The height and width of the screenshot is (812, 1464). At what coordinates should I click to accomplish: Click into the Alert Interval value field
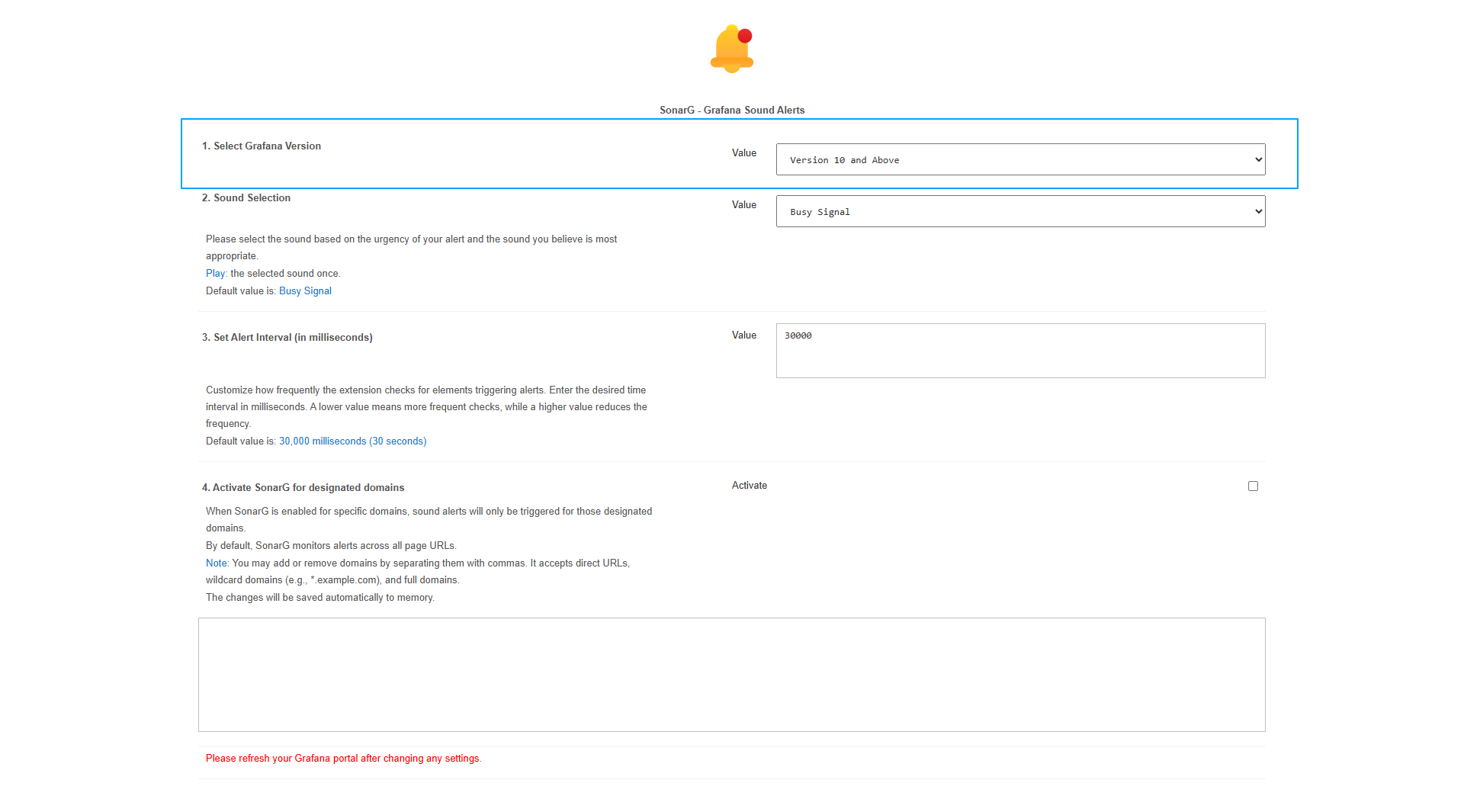click(x=1019, y=350)
